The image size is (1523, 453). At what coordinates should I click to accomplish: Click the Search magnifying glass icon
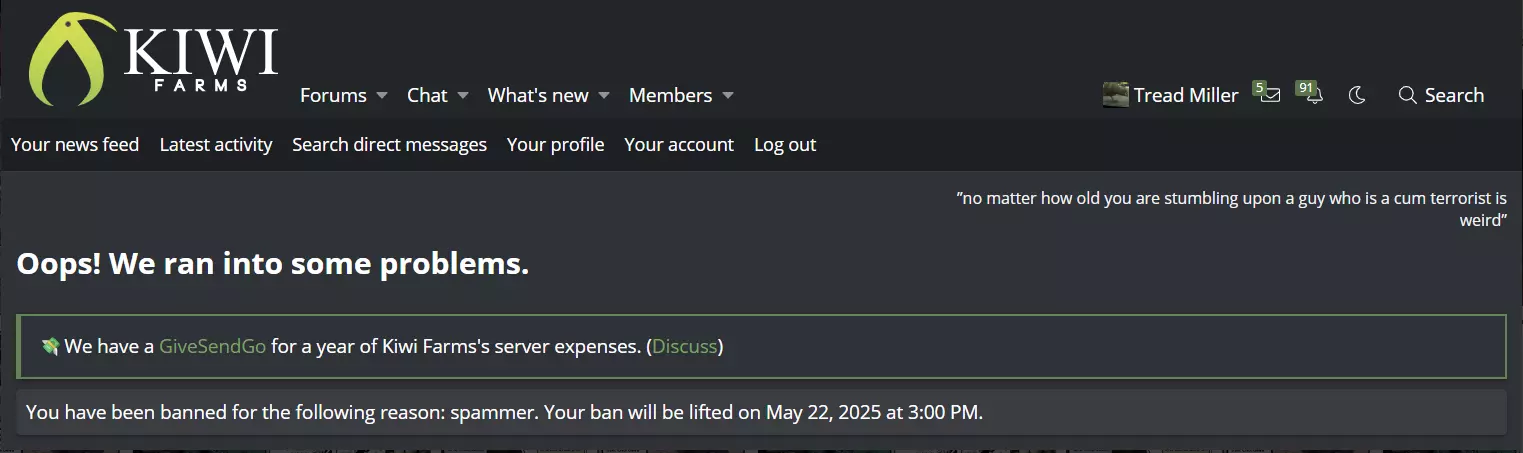[1408, 95]
